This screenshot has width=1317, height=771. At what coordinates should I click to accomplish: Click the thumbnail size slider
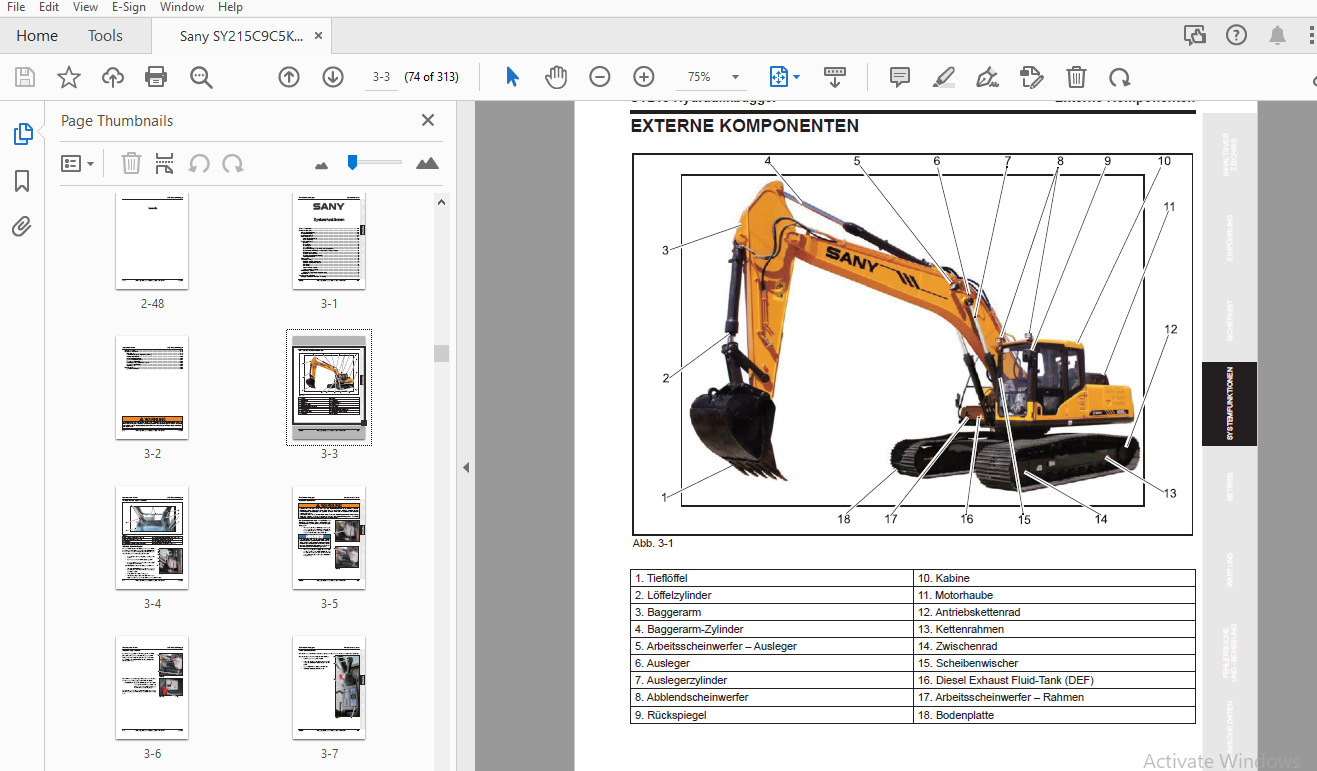(x=375, y=162)
